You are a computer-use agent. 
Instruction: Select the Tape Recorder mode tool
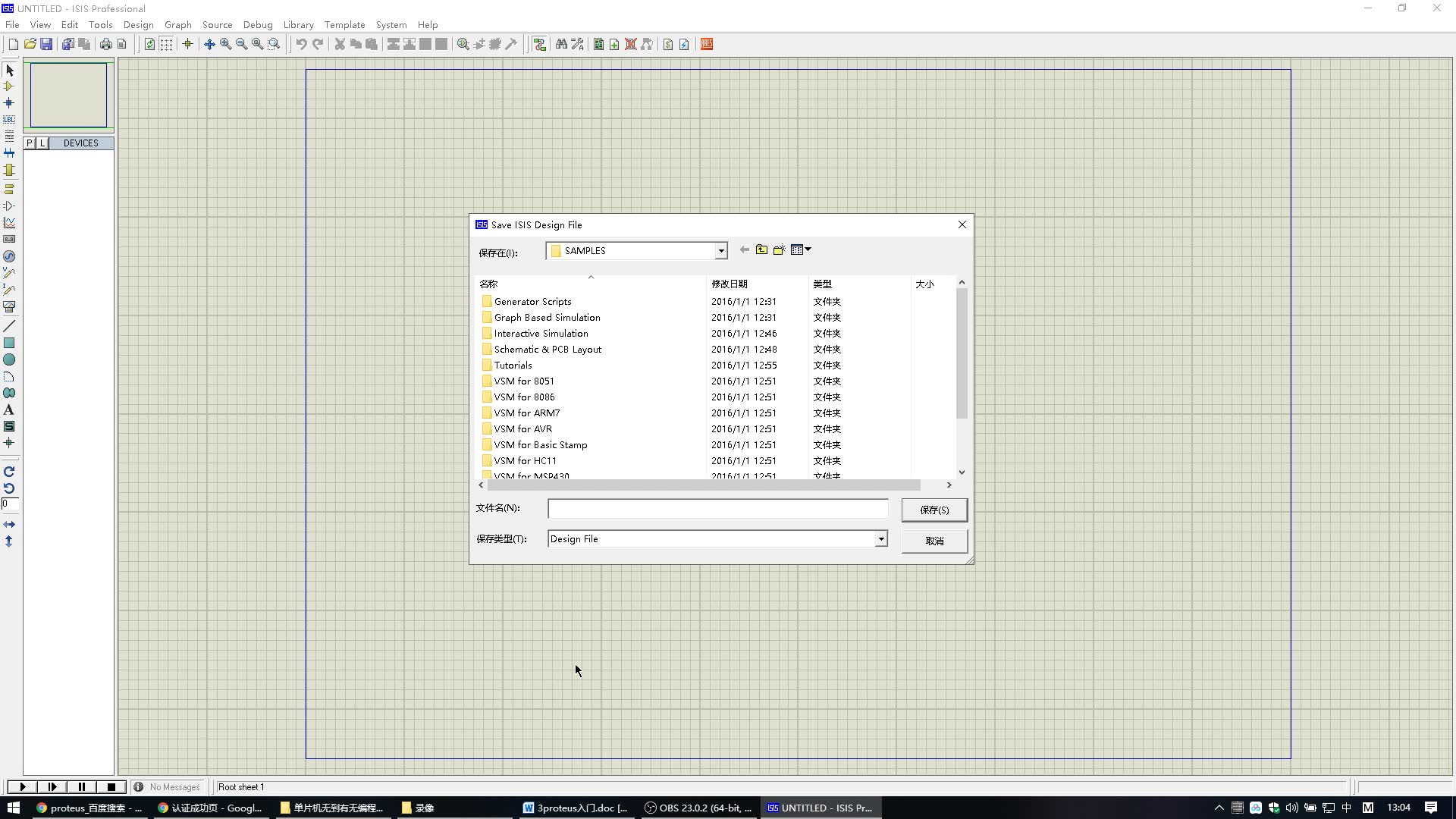pos(9,239)
